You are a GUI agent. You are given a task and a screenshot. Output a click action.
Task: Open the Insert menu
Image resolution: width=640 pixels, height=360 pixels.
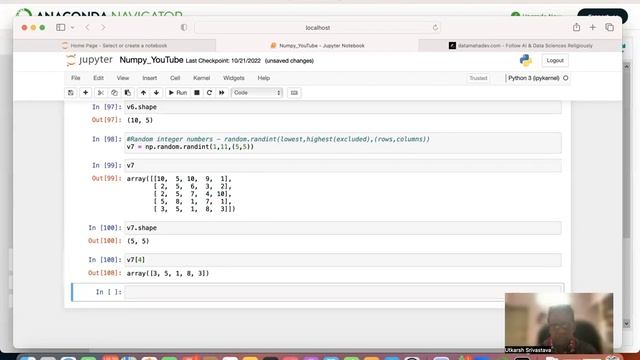tap(149, 78)
